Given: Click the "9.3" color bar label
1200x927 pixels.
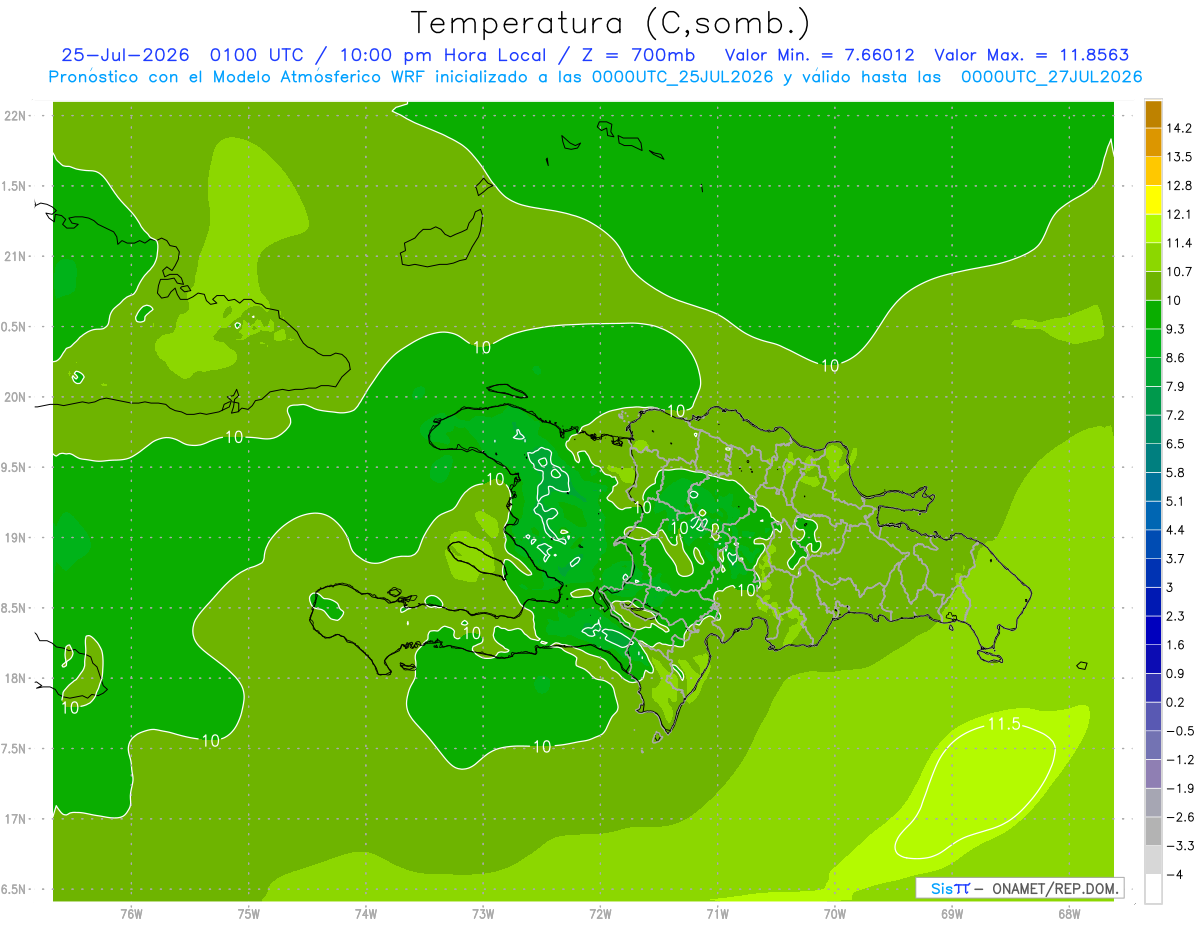Looking at the screenshot, I should (1175, 329).
